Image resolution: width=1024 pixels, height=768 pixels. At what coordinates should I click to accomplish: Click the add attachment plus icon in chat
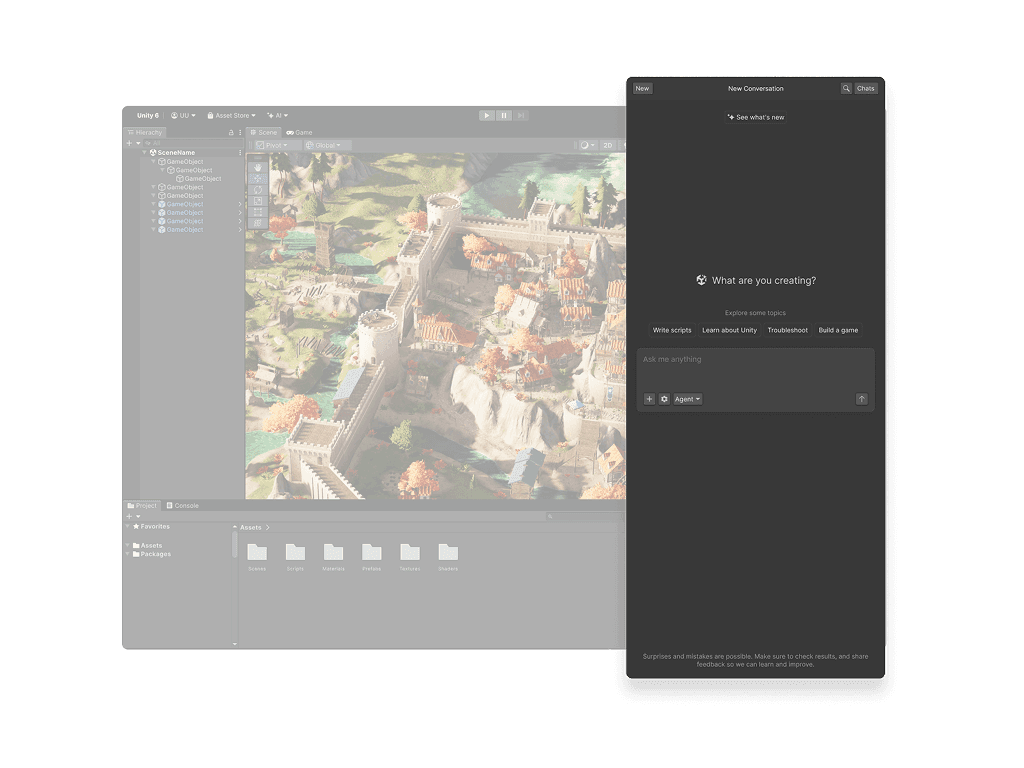pyautogui.click(x=649, y=399)
